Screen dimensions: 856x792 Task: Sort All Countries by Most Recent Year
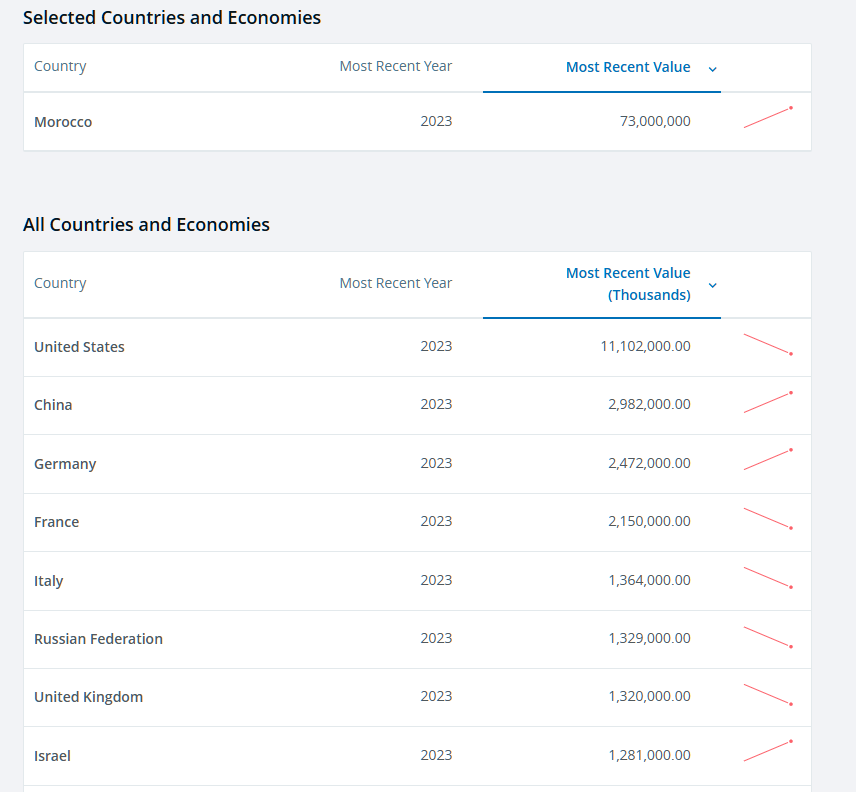[395, 283]
